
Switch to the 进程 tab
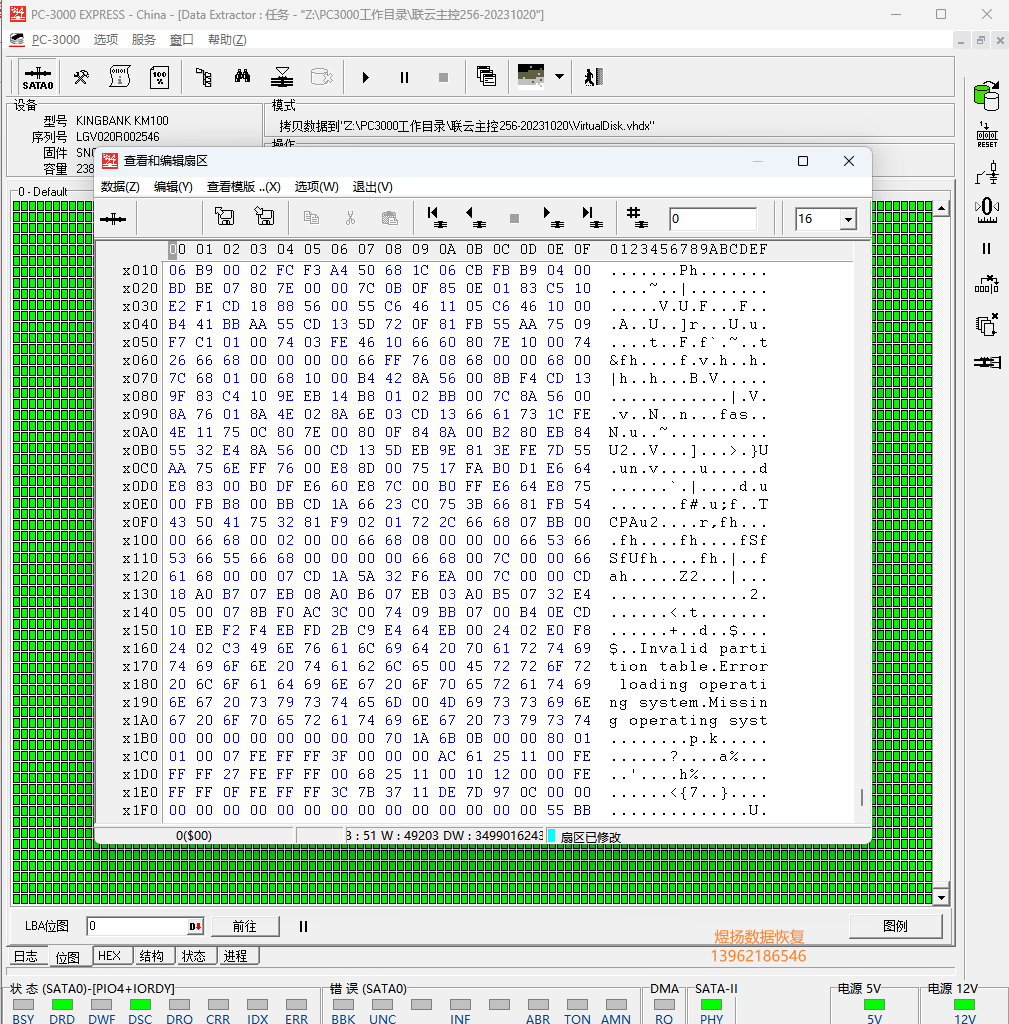point(236,956)
